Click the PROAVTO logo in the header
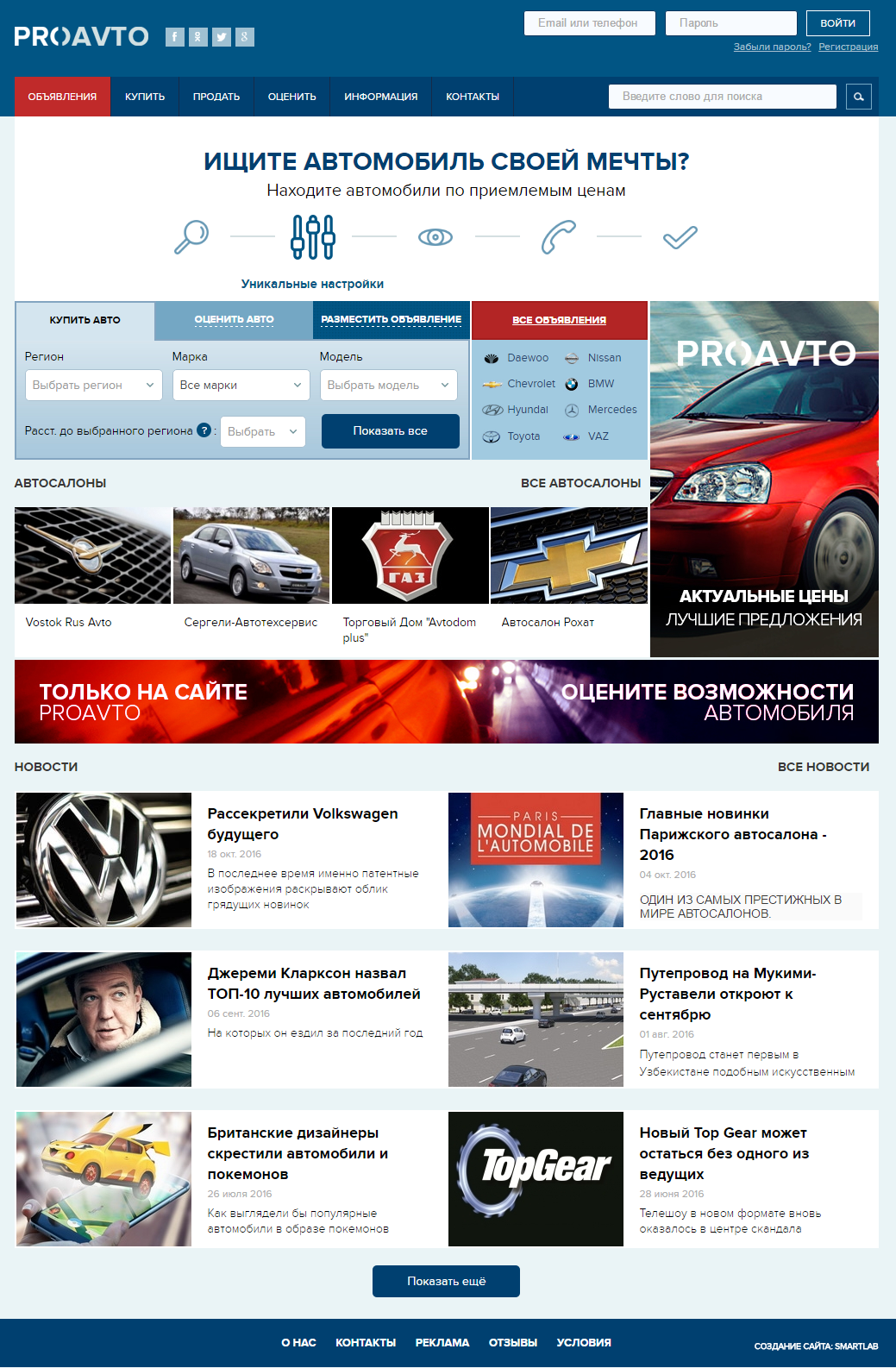 82,36
